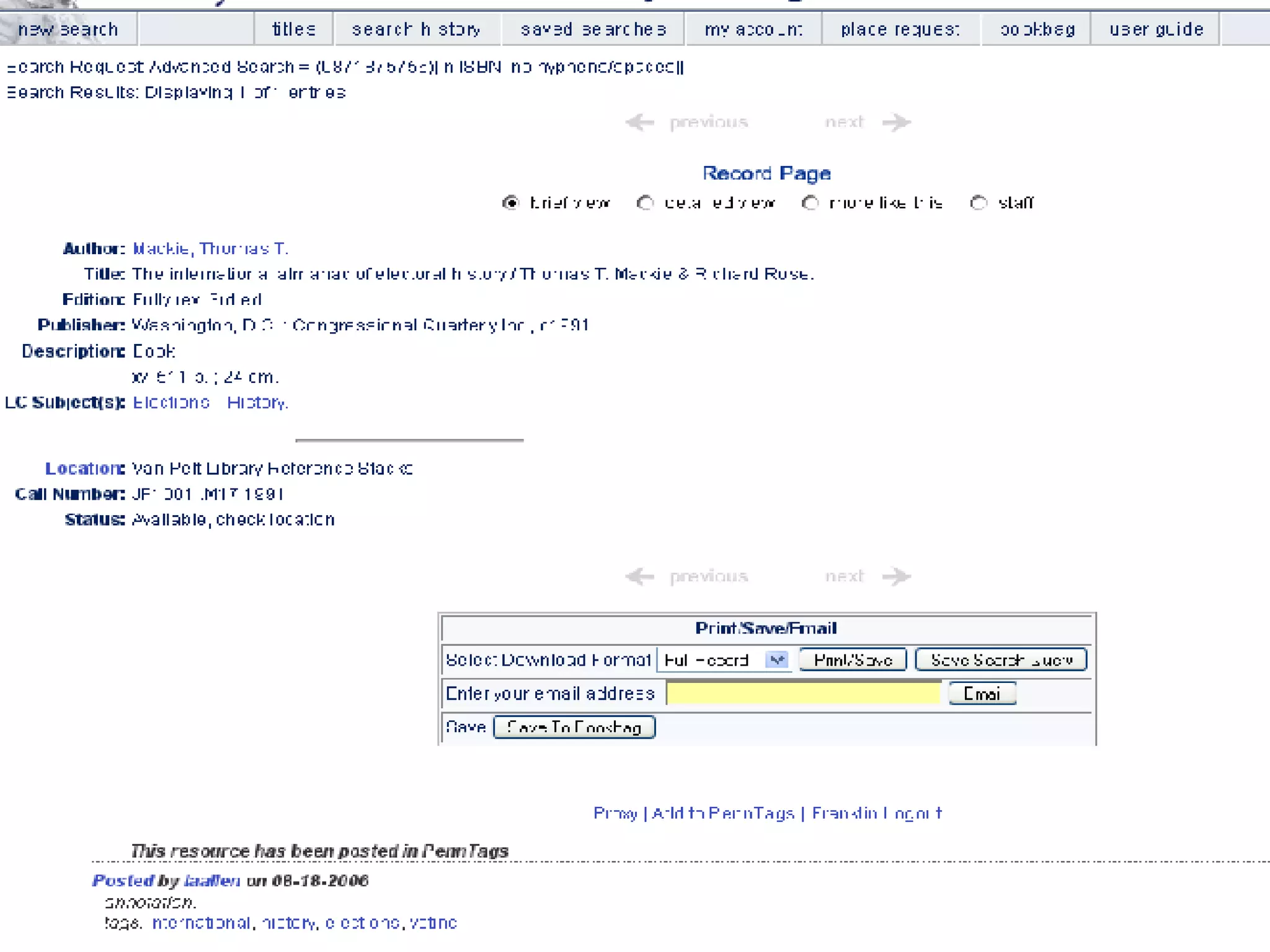Open the search history tab
The height and width of the screenshot is (952, 1270).
(416, 29)
